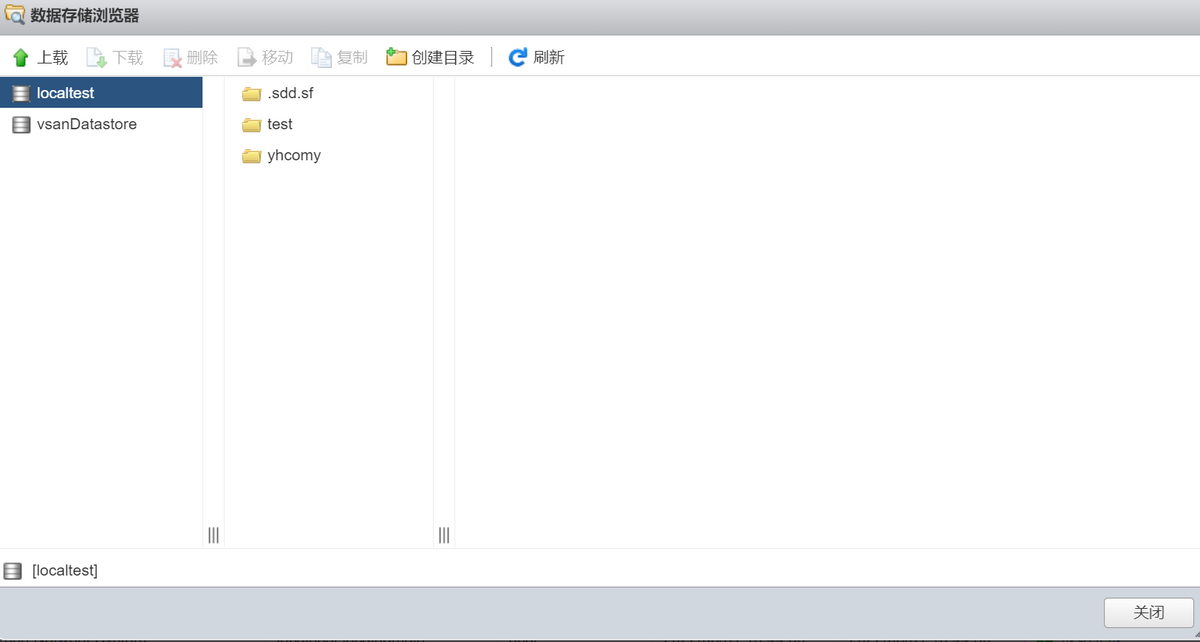
Task: Click the create directory folder icon
Action: (396, 57)
